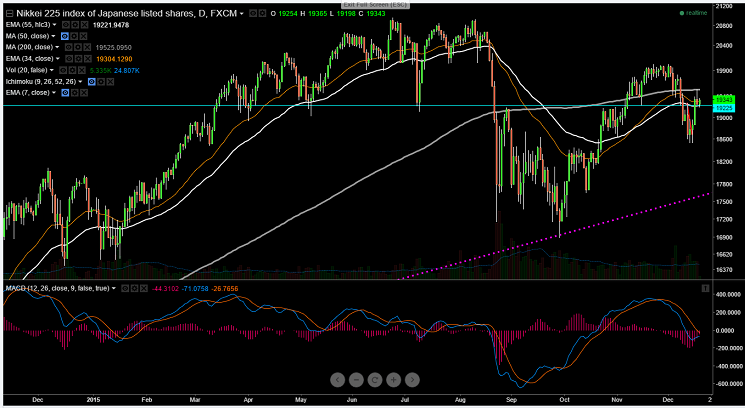Image resolution: width=745 pixels, height=408 pixels.
Task: Open settings gear for EMA (34, close)
Action: click(x=78, y=59)
